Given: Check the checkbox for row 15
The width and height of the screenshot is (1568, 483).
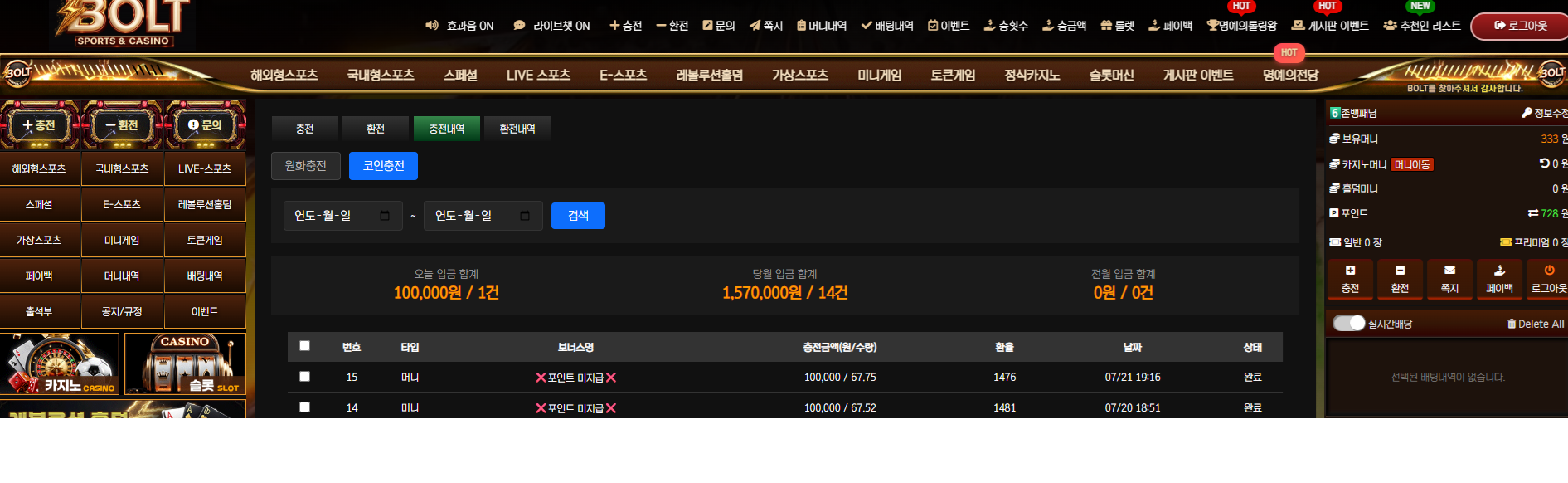Looking at the screenshot, I should 304,377.
